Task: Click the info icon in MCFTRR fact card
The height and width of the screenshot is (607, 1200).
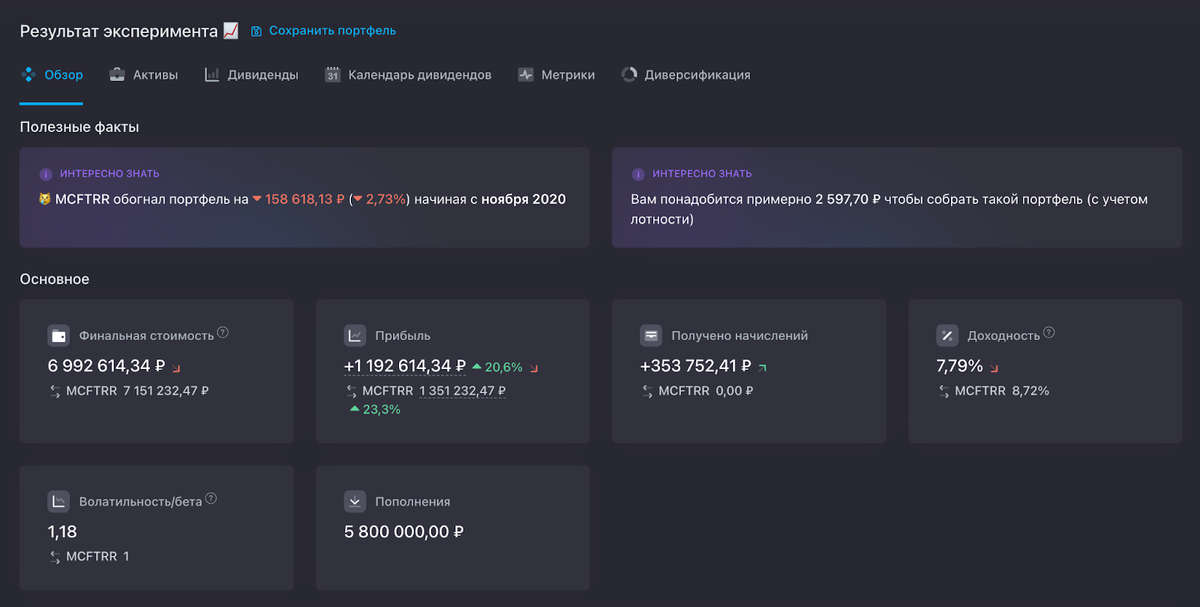Action: point(45,174)
